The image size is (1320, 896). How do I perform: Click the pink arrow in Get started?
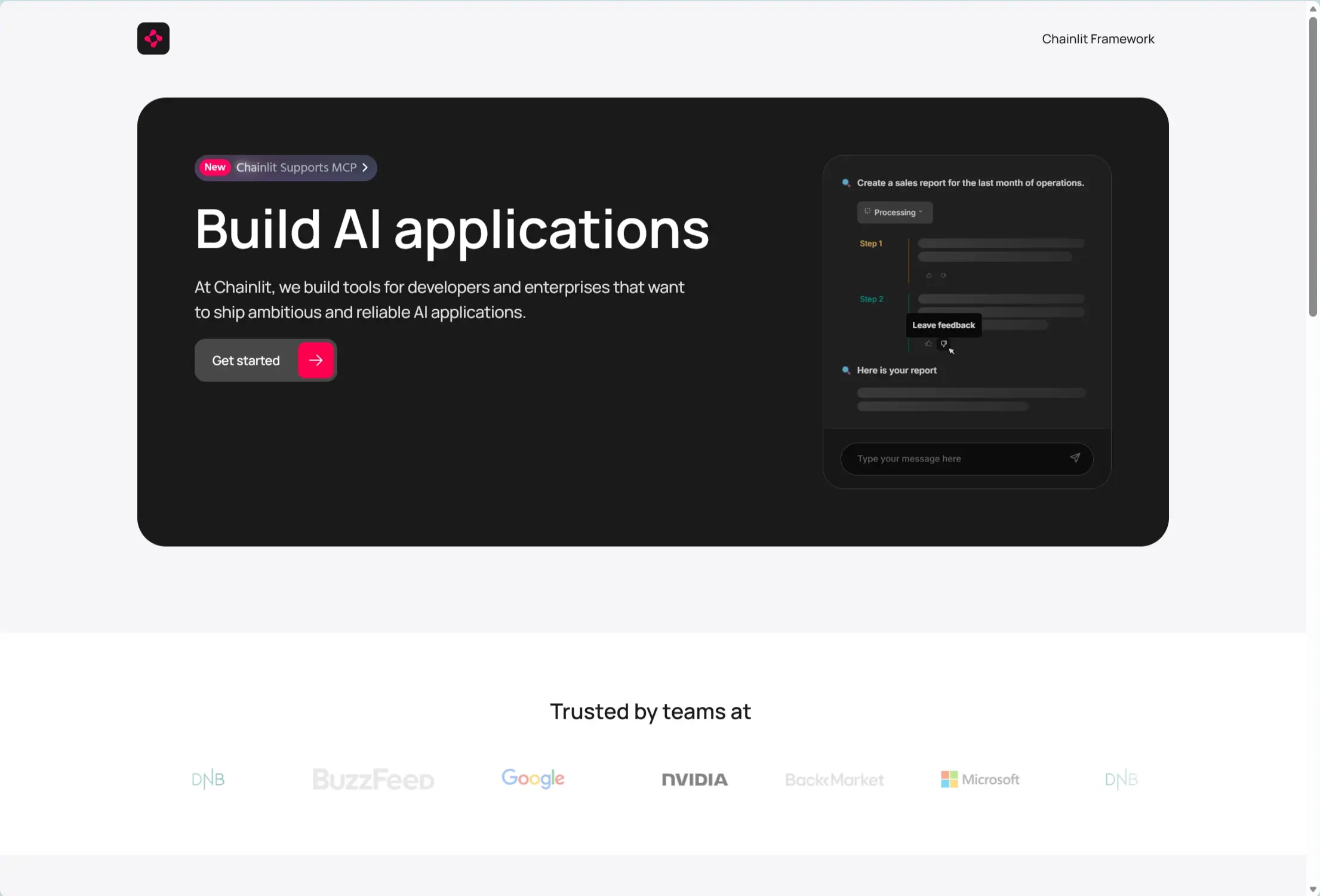[x=316, y=360]
